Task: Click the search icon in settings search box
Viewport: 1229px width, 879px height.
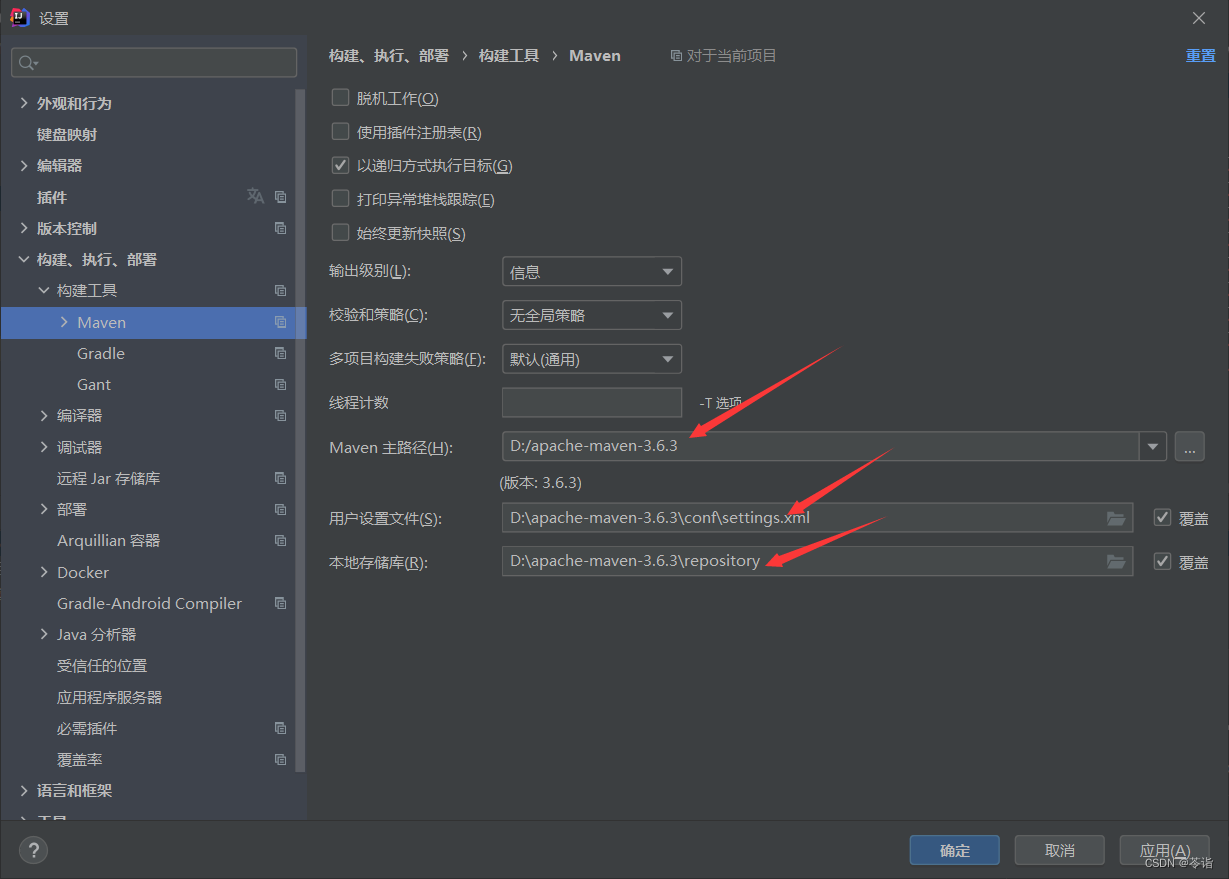Action: point(27,62)
